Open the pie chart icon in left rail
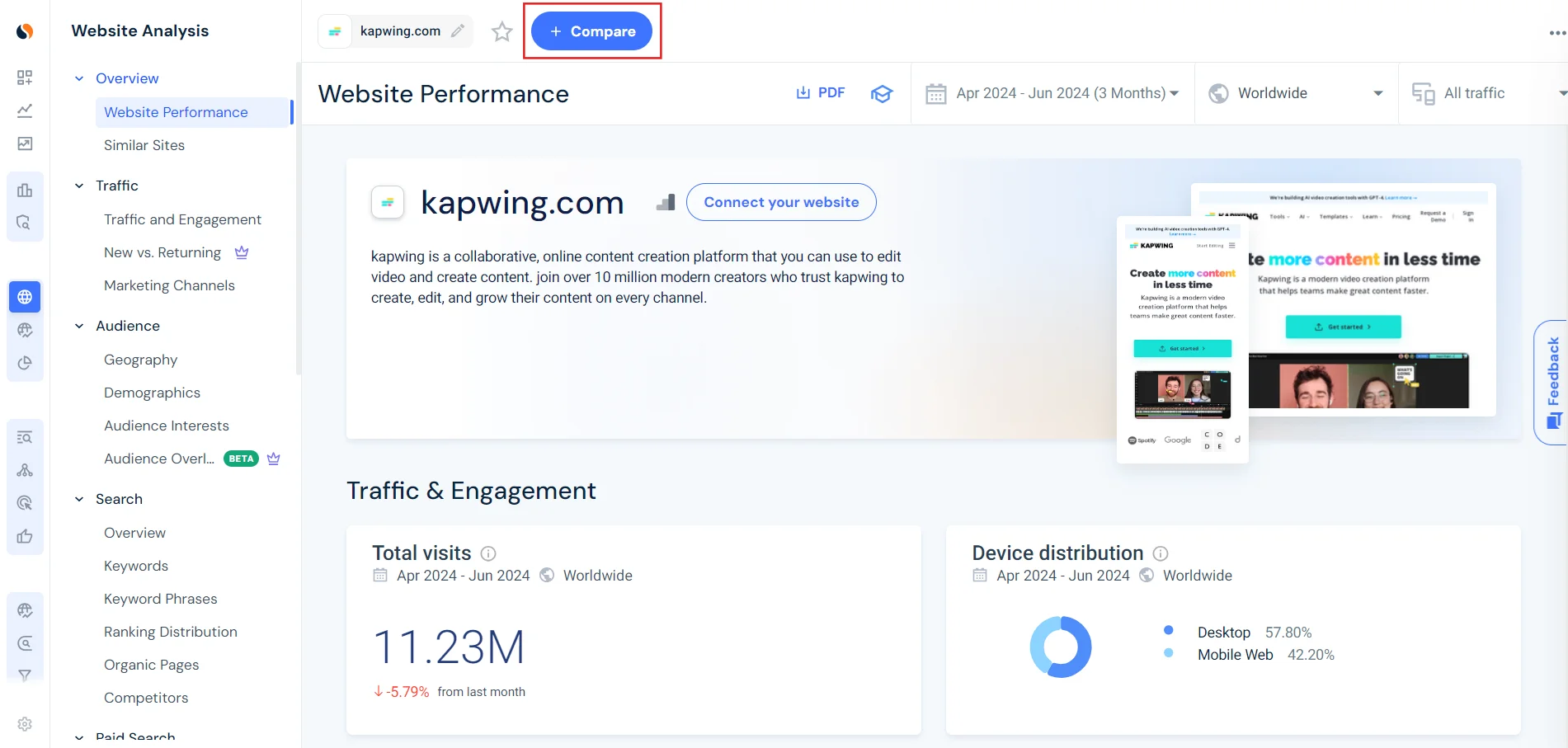Screen dimensions: 1568x748 click(25, 363)
